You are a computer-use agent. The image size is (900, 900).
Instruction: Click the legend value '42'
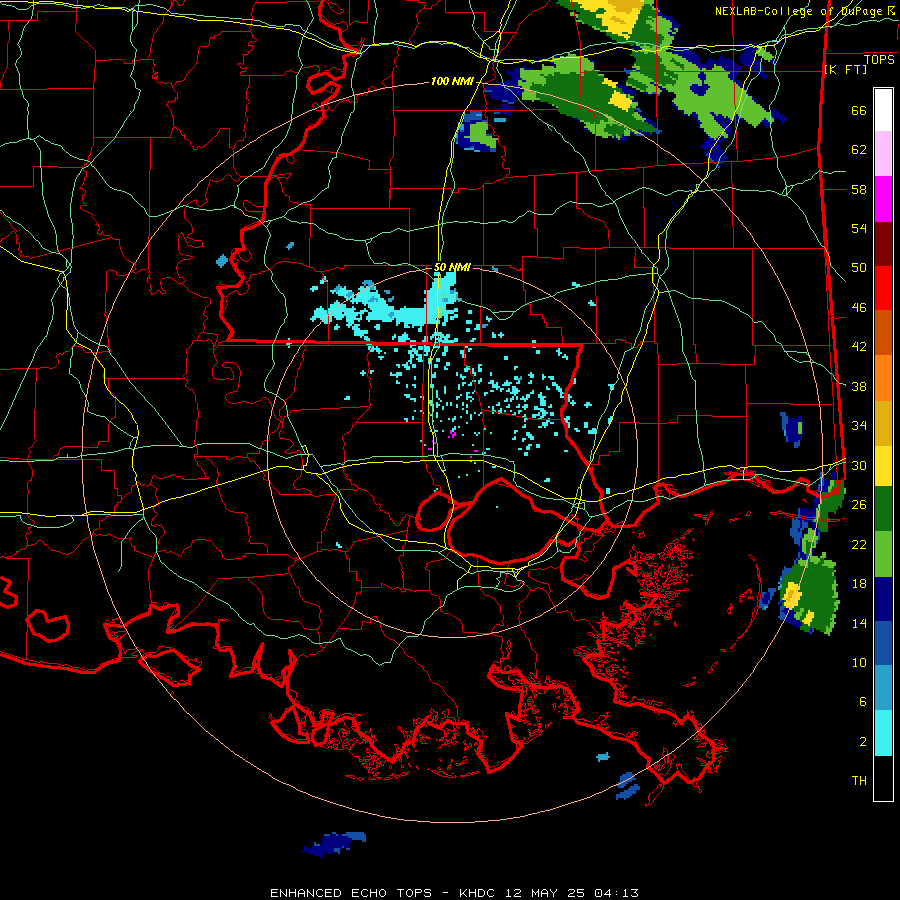859,347
